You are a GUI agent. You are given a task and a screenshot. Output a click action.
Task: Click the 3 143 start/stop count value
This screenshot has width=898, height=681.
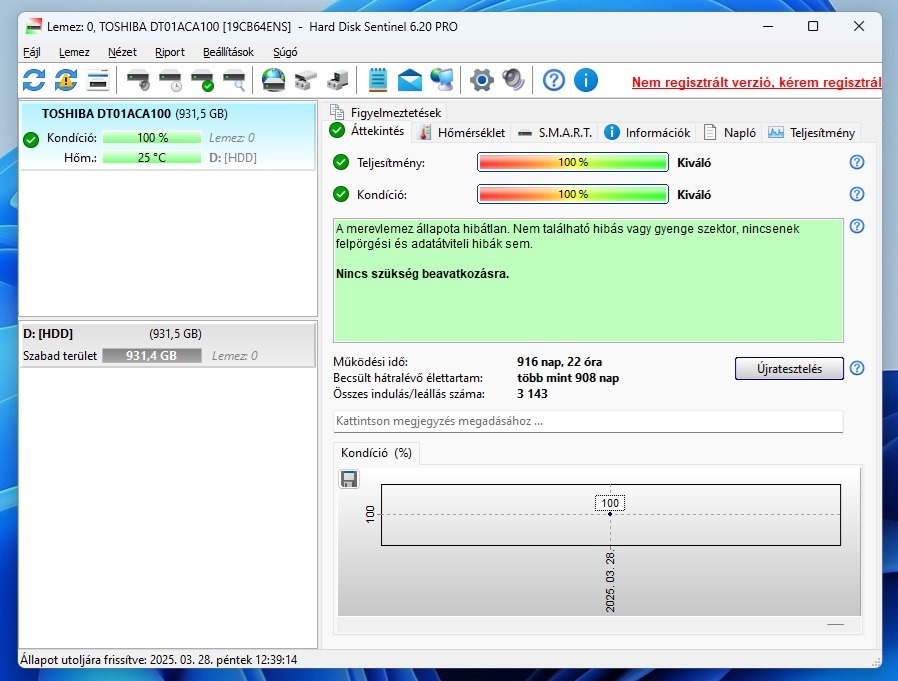pos(532,394)
